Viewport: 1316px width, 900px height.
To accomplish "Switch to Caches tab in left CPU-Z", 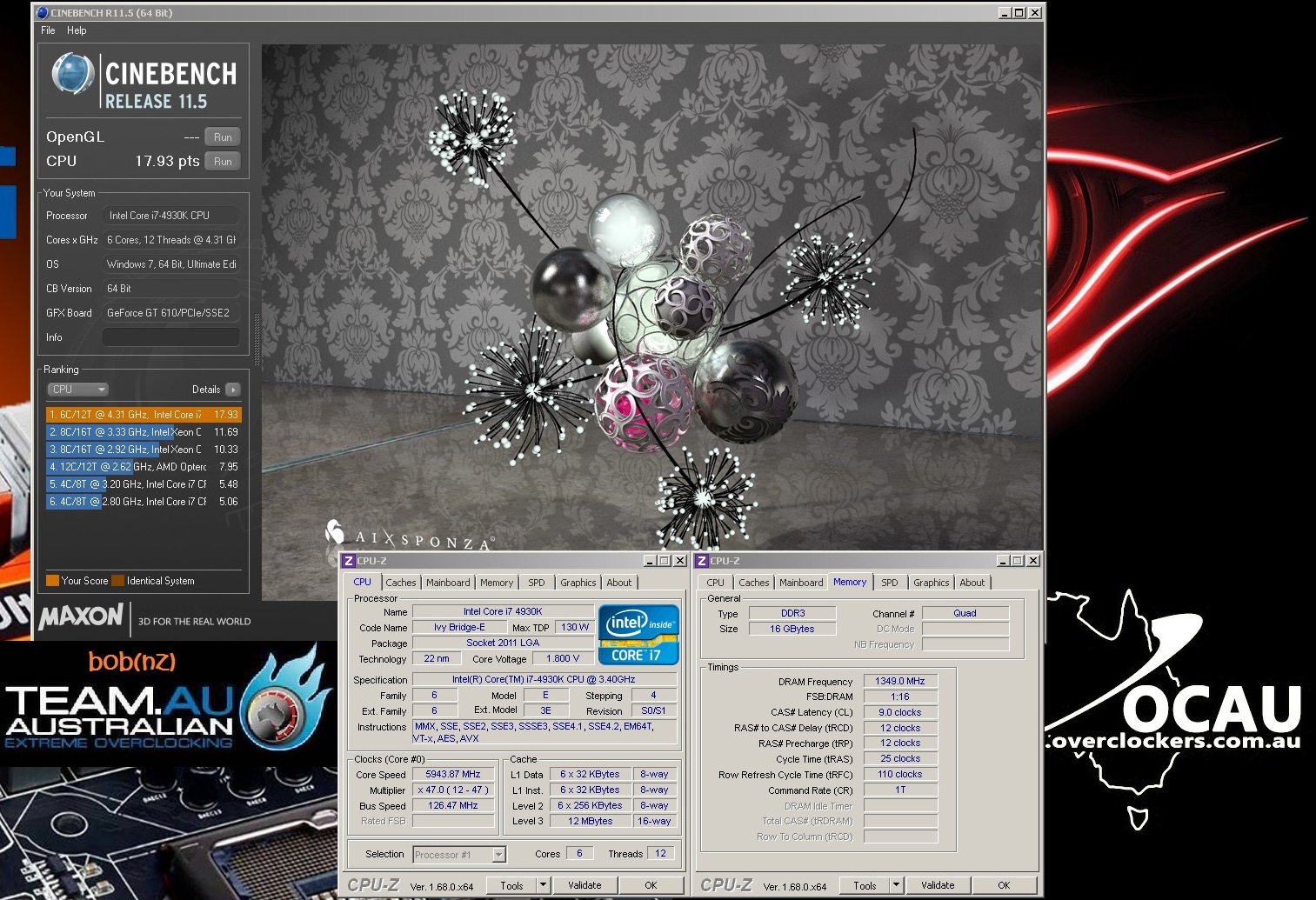I will click(x=401, y=583).
